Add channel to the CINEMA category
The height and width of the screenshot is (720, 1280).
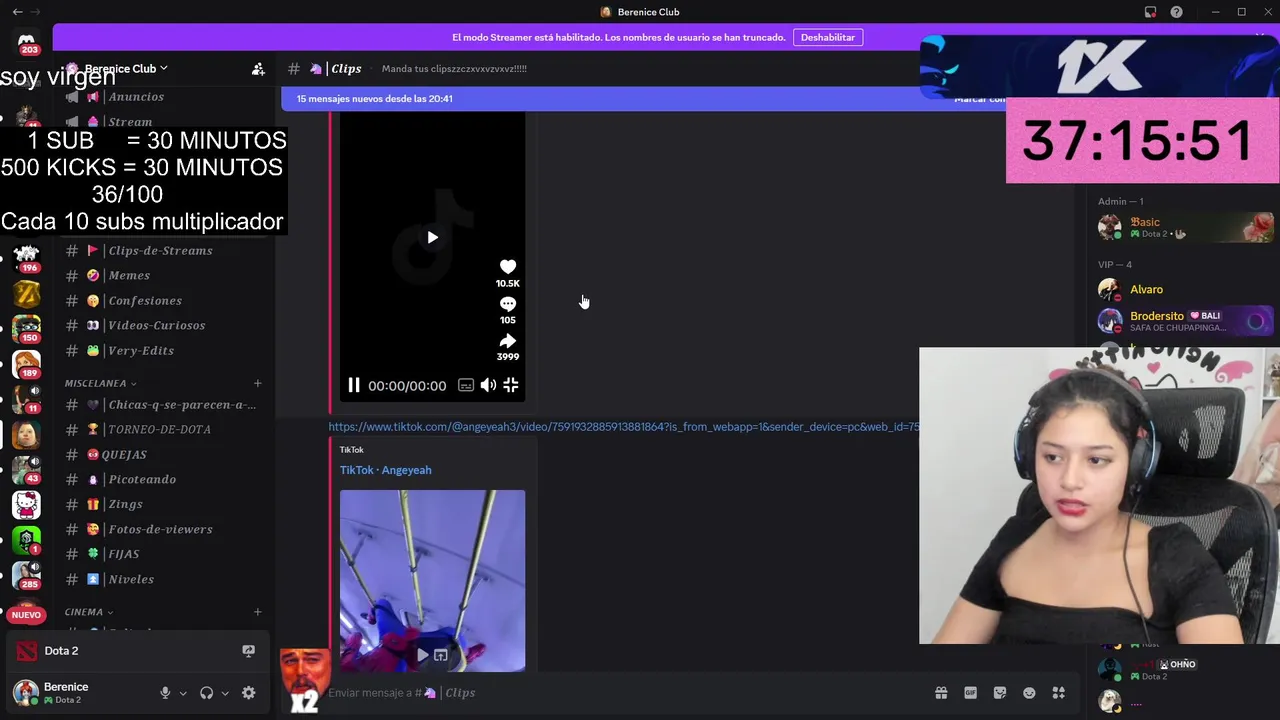[x=257, y=612]
